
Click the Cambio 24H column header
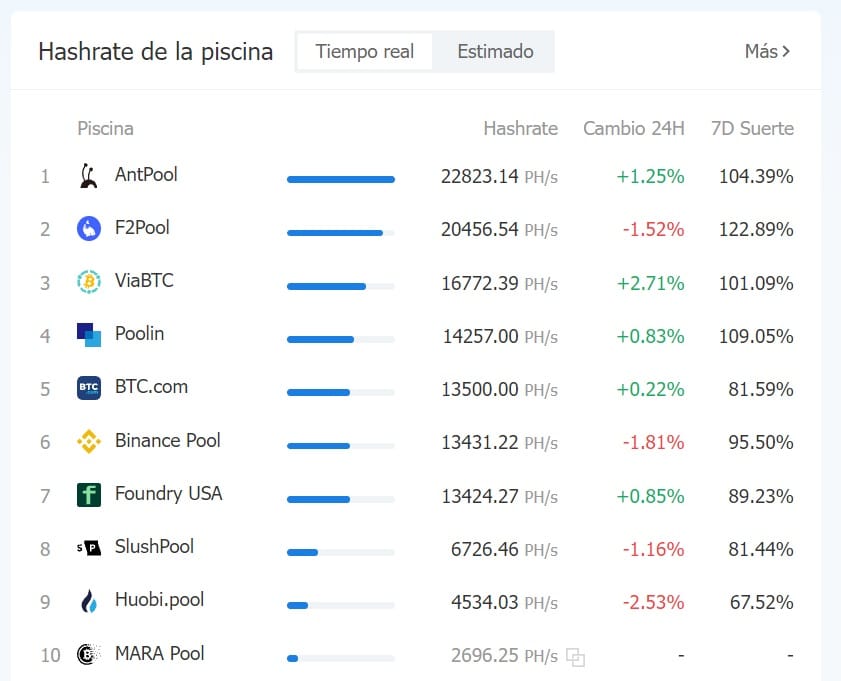(x=633, y=128)
